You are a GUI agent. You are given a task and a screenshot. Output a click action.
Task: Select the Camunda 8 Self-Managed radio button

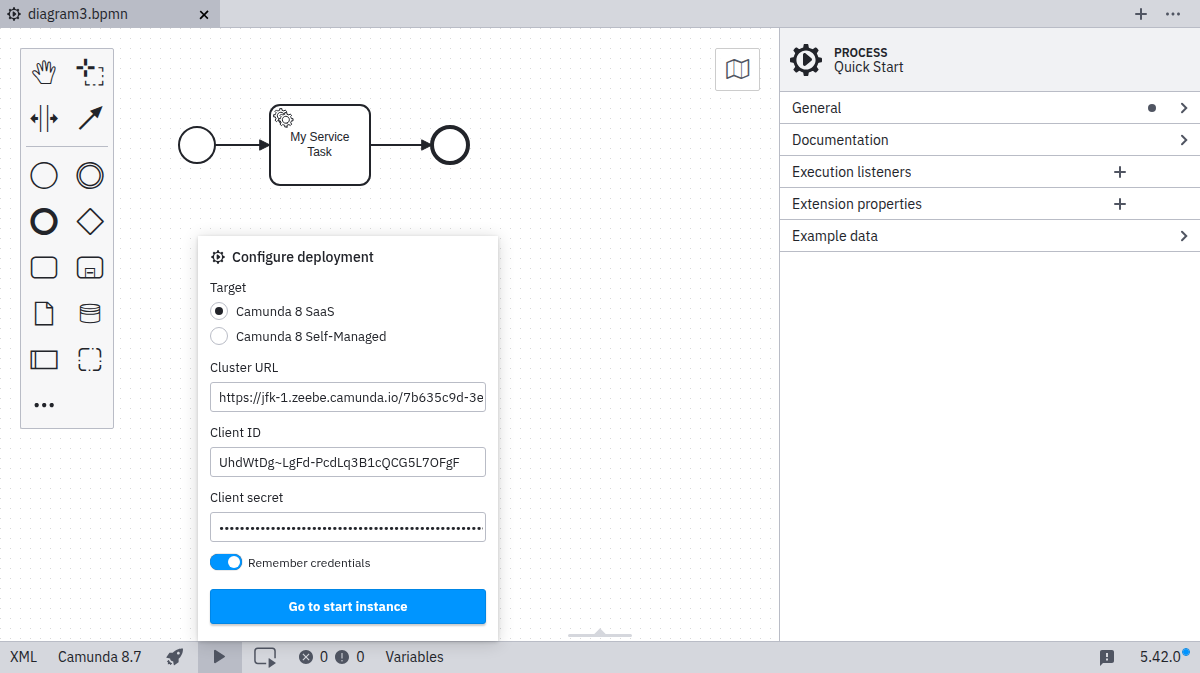[x=219, y=336]
